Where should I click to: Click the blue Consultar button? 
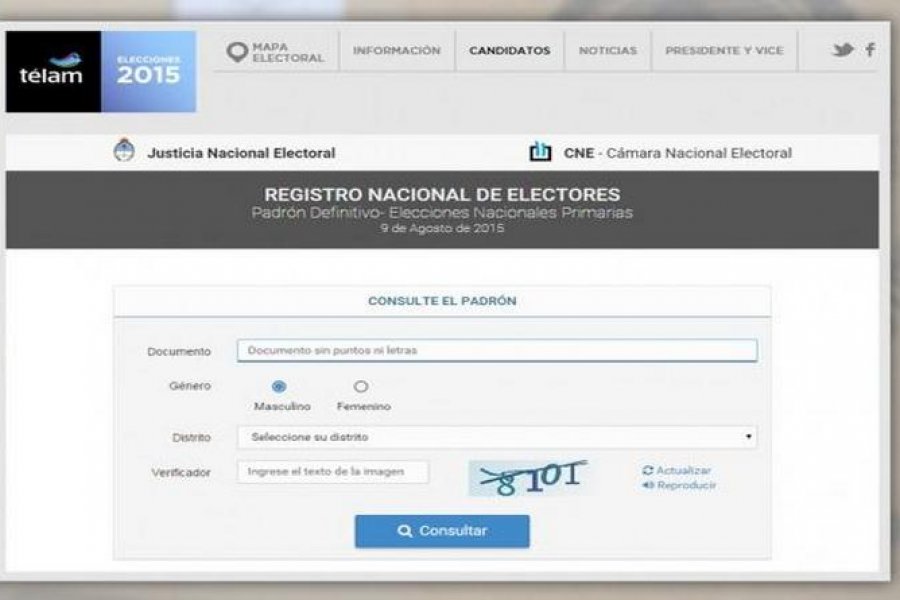coord(442,531)
